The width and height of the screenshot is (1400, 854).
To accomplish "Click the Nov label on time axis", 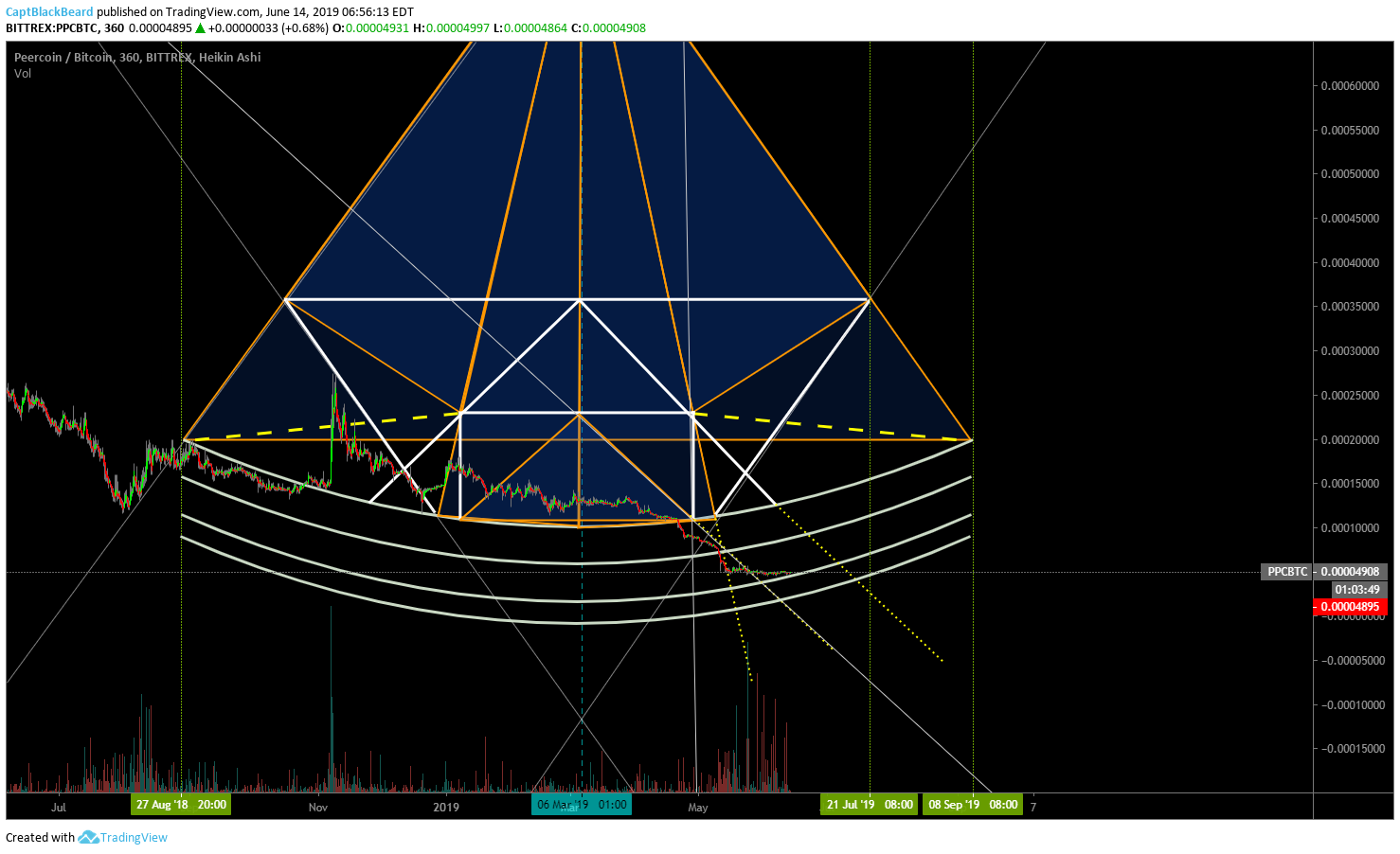I will (x=318, y=808).
